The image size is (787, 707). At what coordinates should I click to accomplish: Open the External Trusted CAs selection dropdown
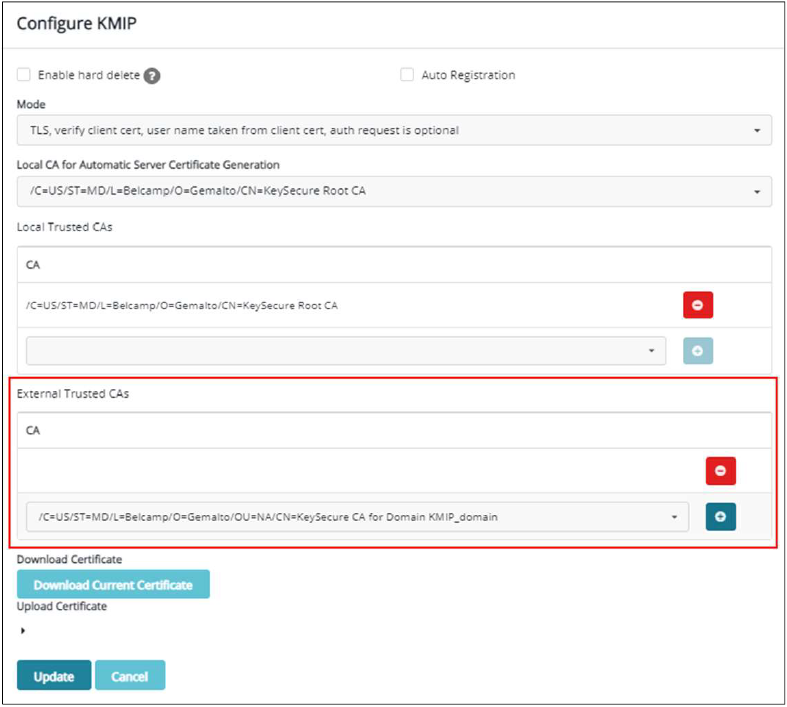tap(357, 517)
